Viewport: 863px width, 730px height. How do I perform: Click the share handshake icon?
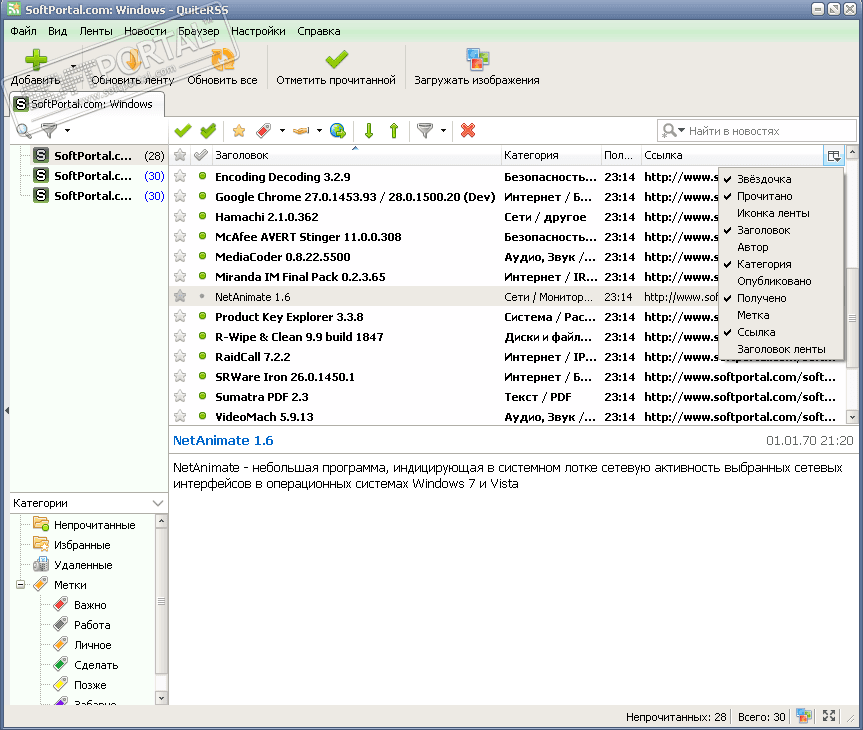pyautogui.click(x=301, y=130)
